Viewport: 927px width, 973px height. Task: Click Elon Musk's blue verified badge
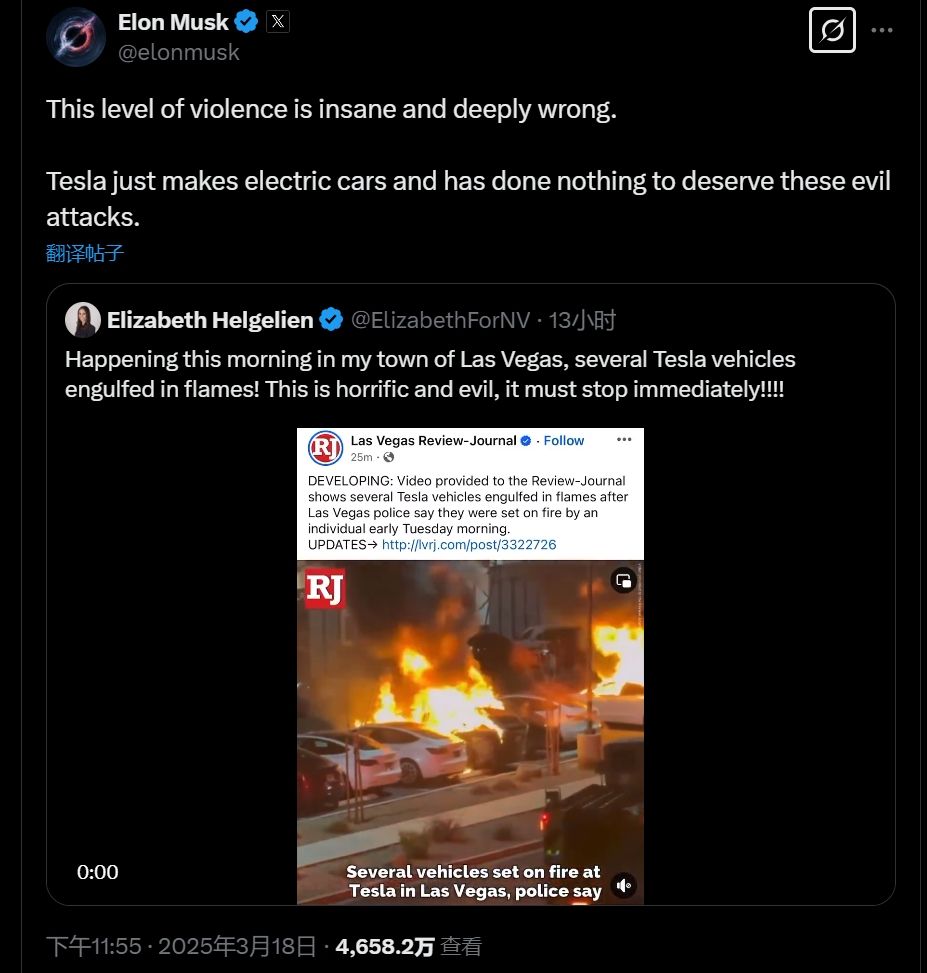click(247, 22)
